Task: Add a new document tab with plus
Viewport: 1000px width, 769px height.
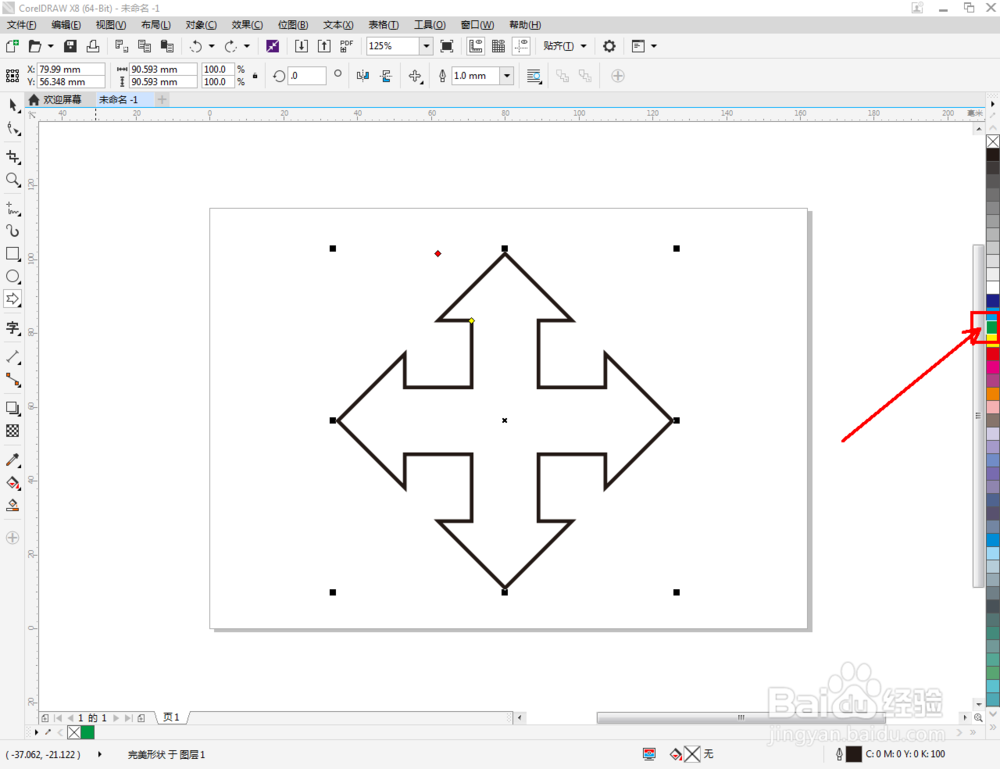Action: pos(162,99)
